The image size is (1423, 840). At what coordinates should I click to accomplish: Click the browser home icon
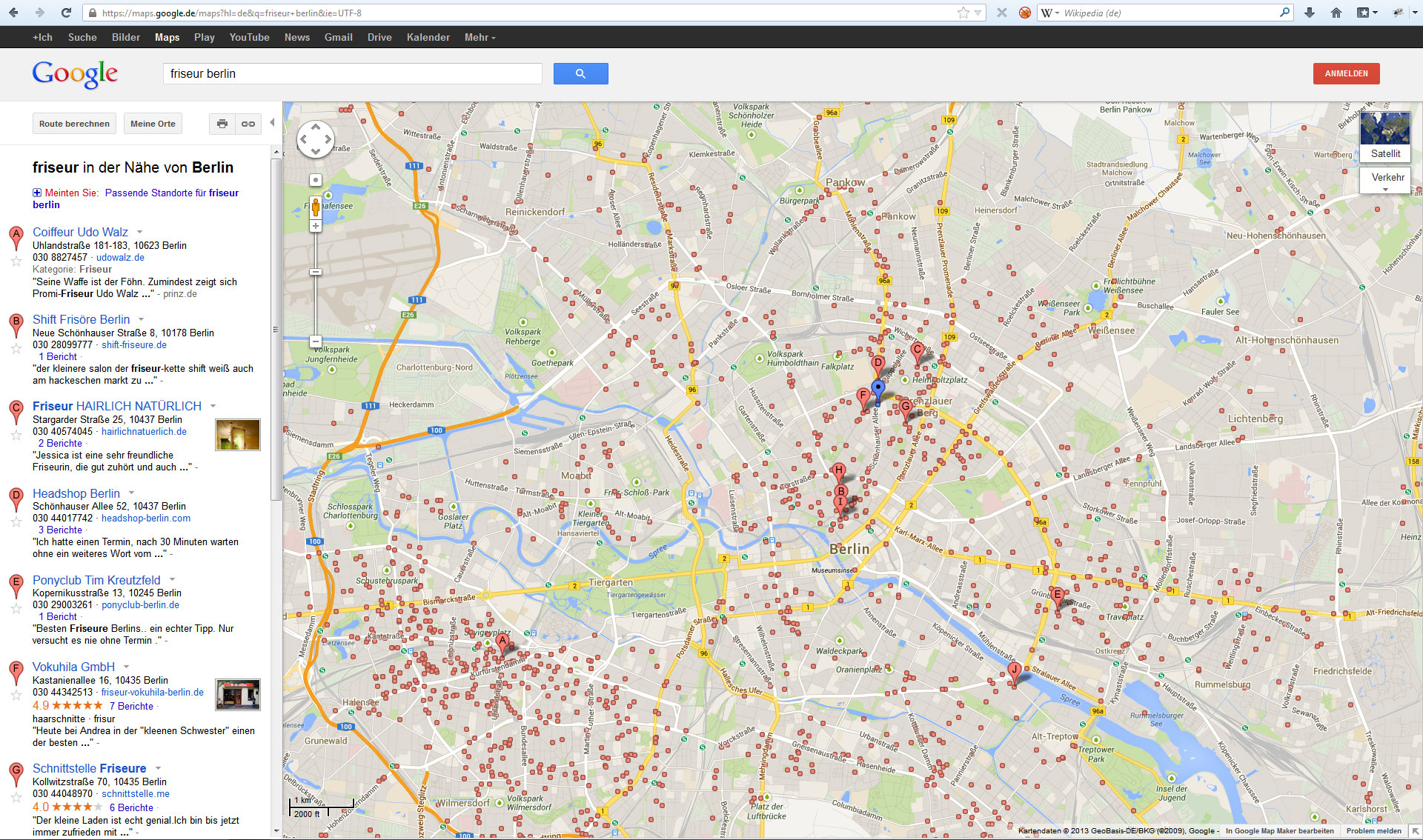tap(1336, 13)
